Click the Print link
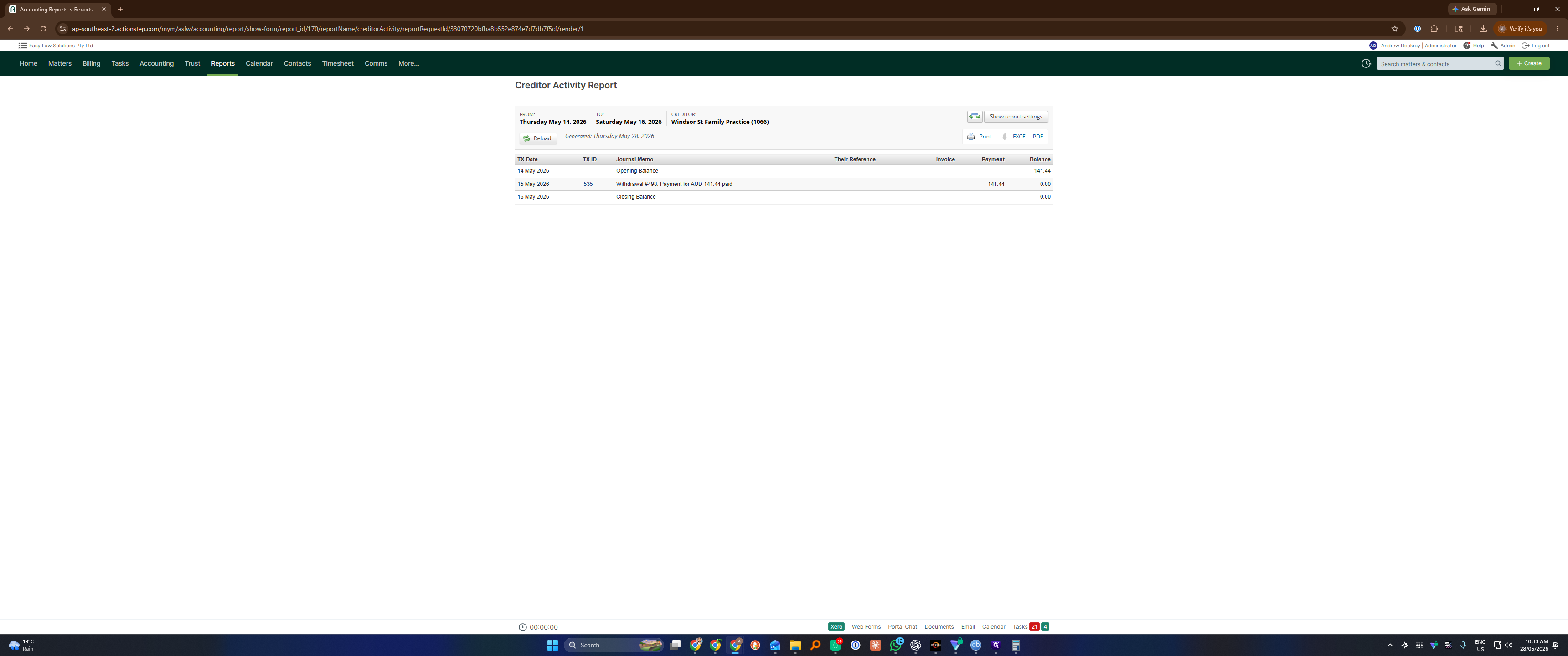 pos(985,136)
